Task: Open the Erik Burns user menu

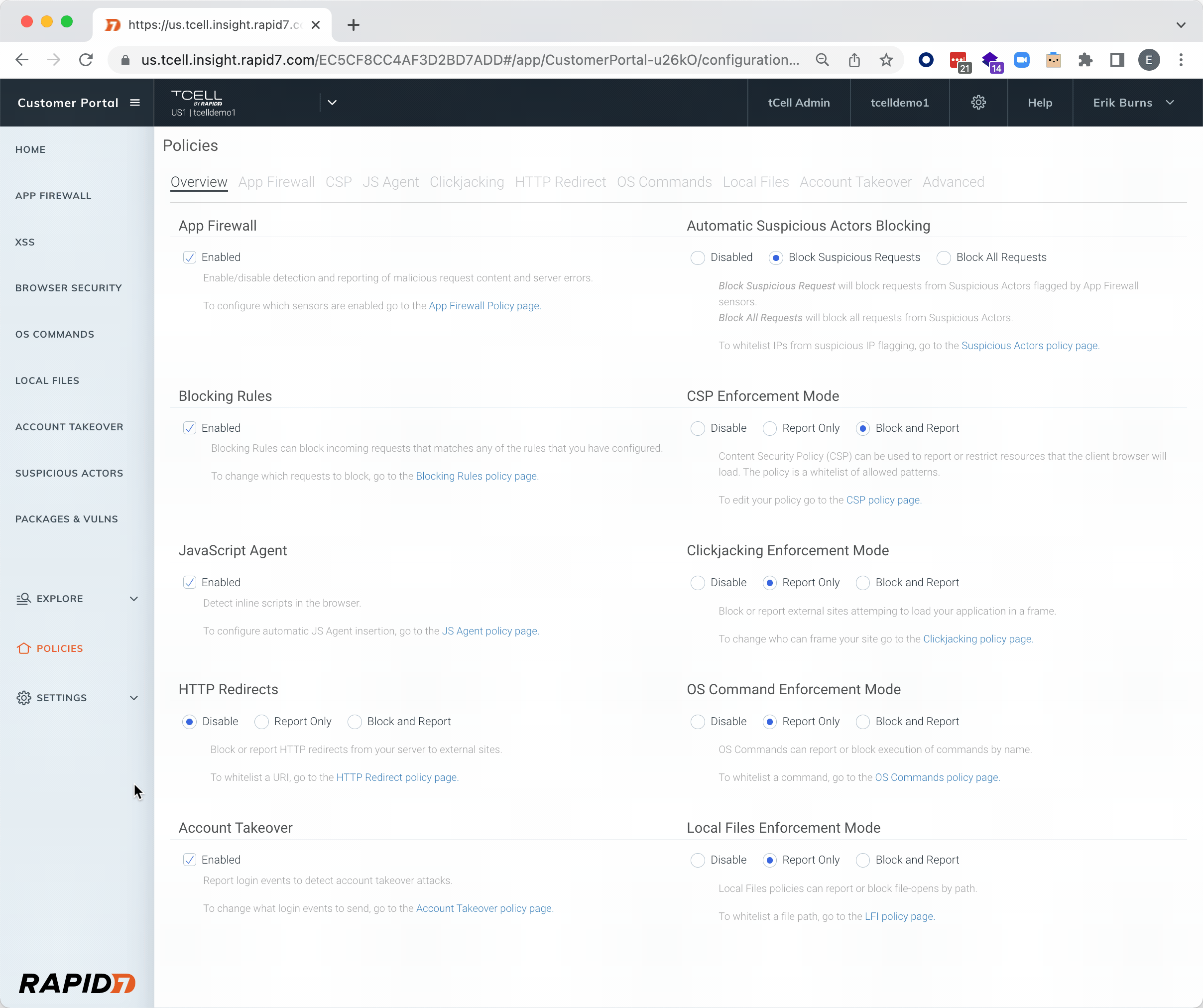Action: pyautogui.click(x=1132, y=103)
